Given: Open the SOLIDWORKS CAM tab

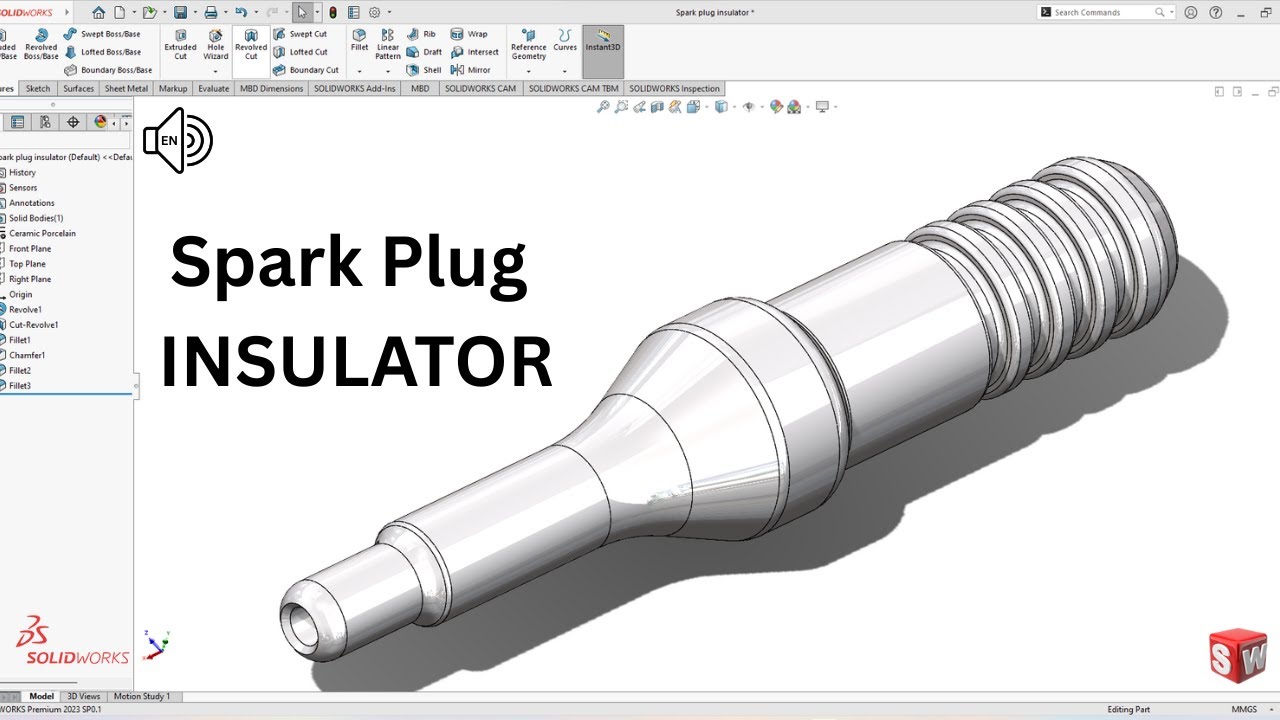Looking at the screenshot, I should pos(480,88).
